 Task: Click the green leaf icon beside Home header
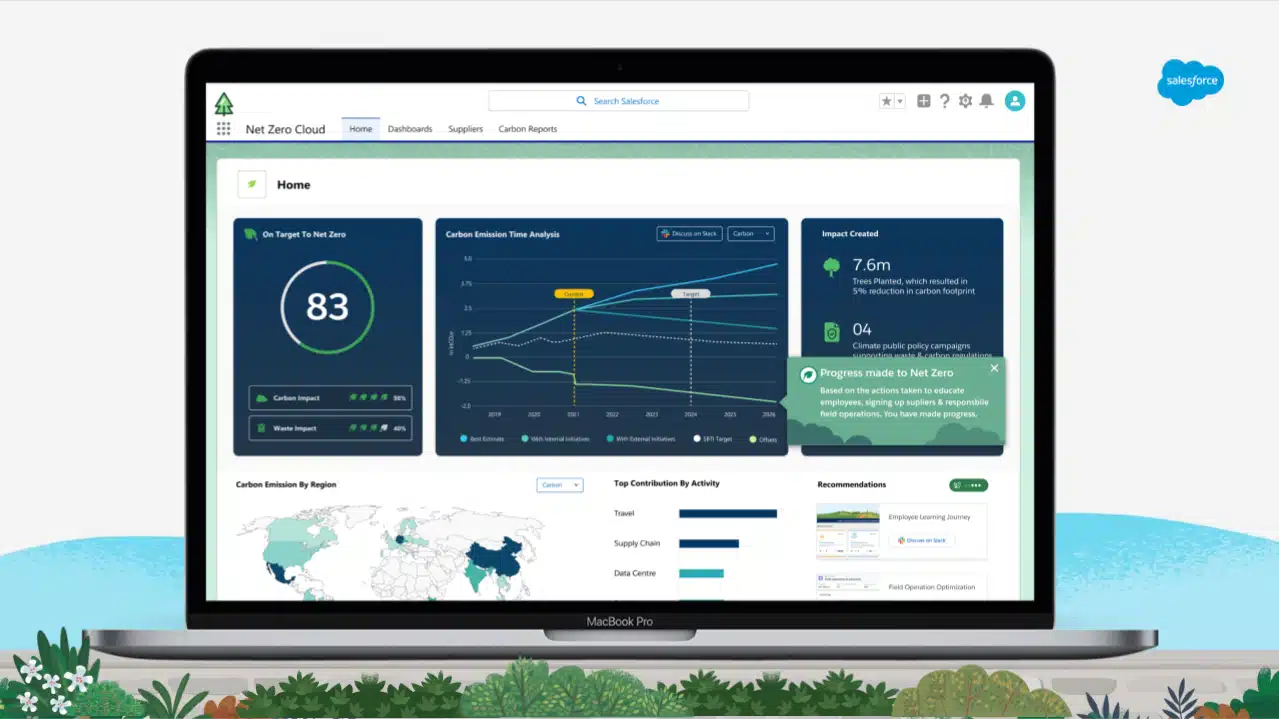coord(251,184)
